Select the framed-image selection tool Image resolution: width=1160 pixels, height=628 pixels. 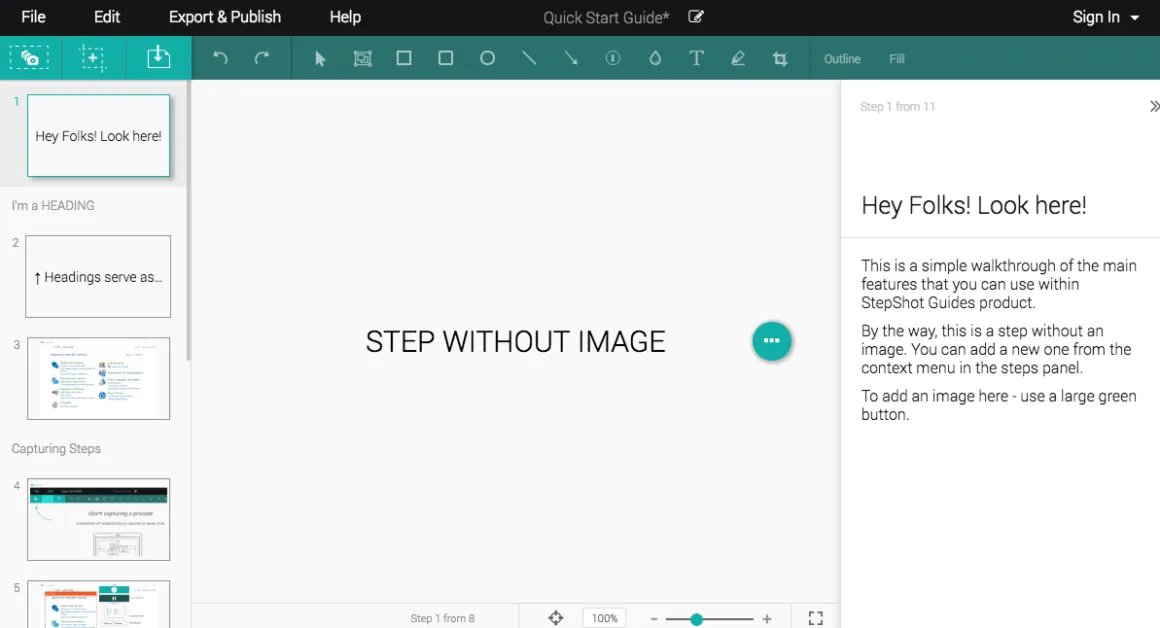click(362, 58)
